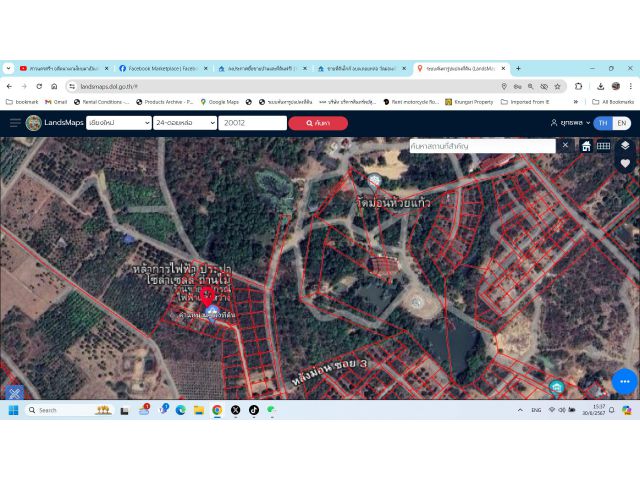
Task: Open a new browser tab
Action: [518, 69]
